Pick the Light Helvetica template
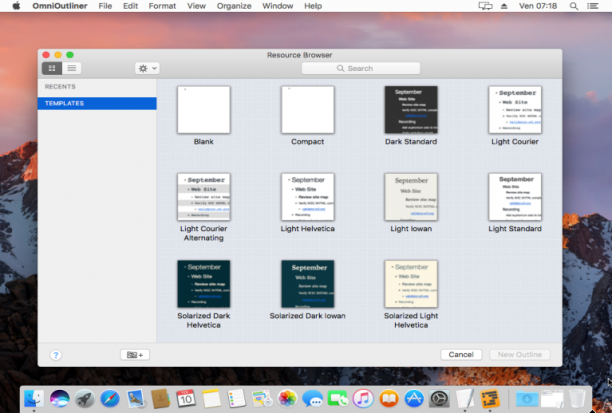This screenshot has width=612, height=413. [x=308, y=197]
